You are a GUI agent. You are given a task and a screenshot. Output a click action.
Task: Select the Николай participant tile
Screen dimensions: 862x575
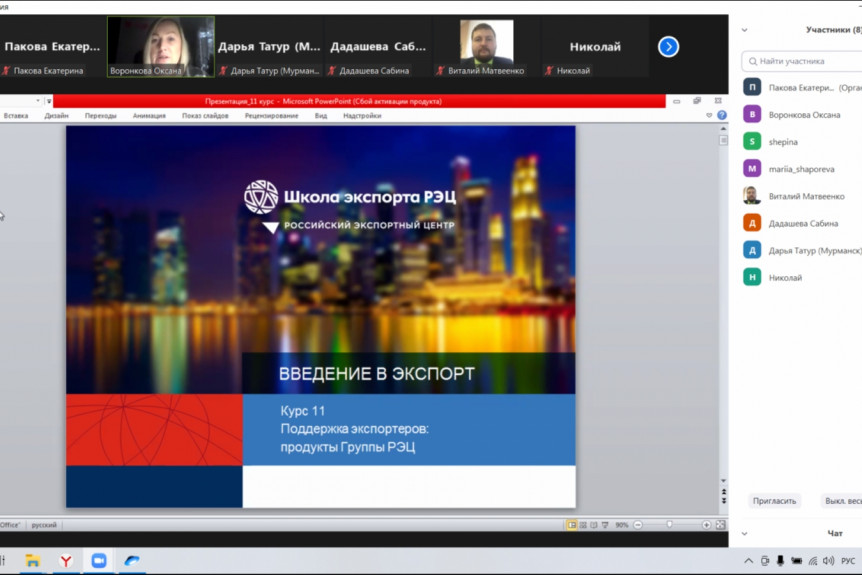(595, 47)
